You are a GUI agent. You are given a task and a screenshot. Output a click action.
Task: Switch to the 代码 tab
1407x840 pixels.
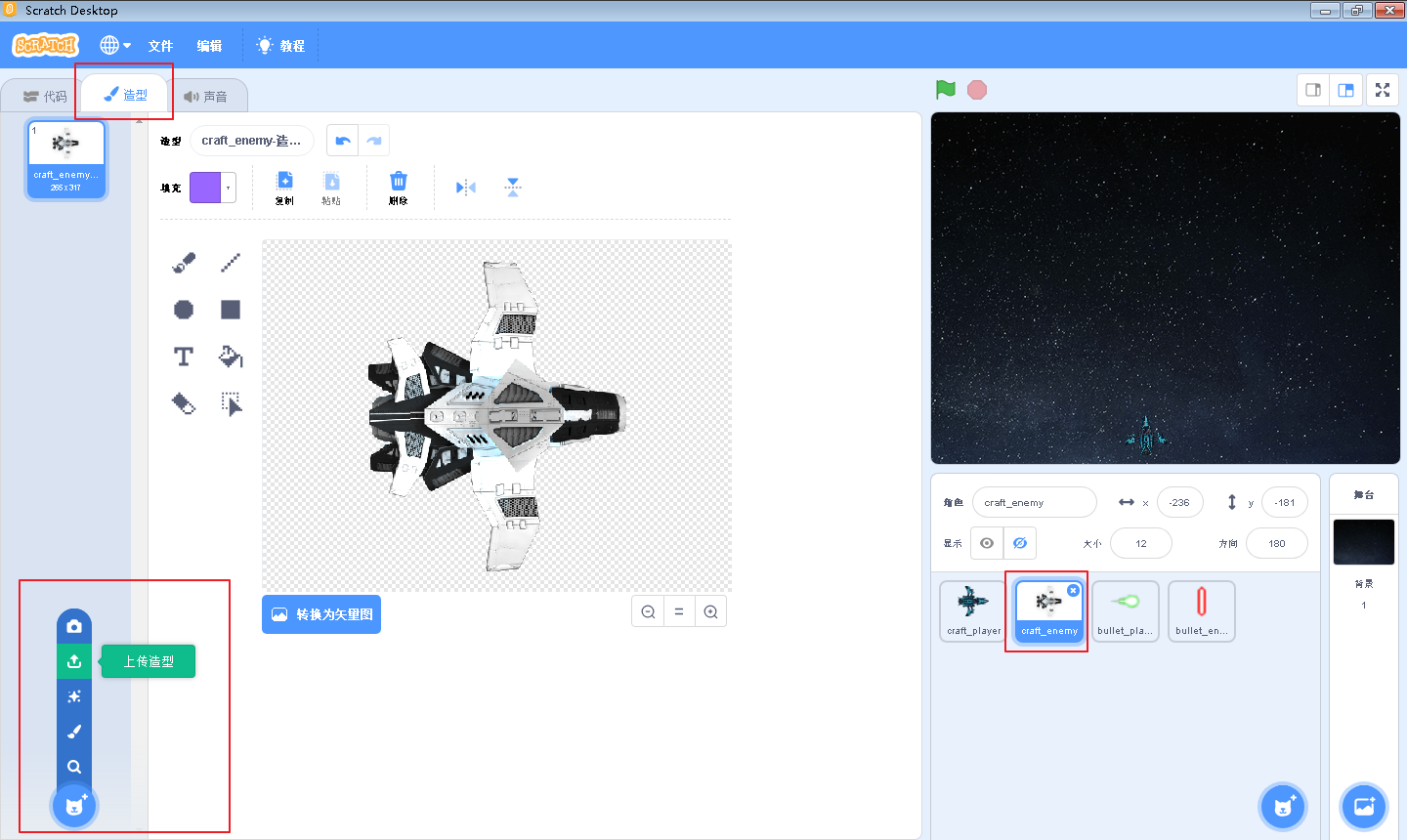click(45, 97)
